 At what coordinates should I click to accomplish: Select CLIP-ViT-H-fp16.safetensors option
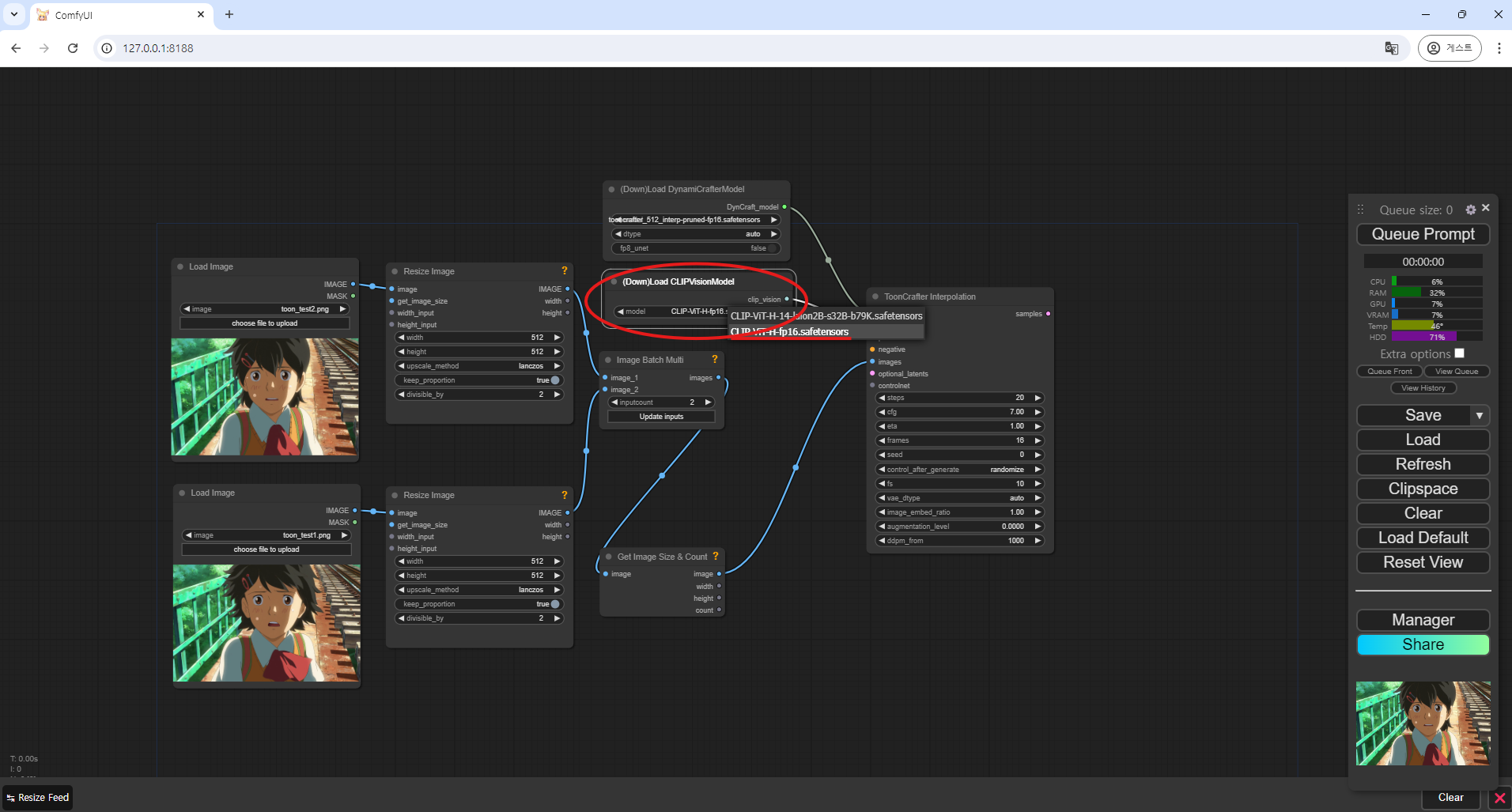pos(826,332)
